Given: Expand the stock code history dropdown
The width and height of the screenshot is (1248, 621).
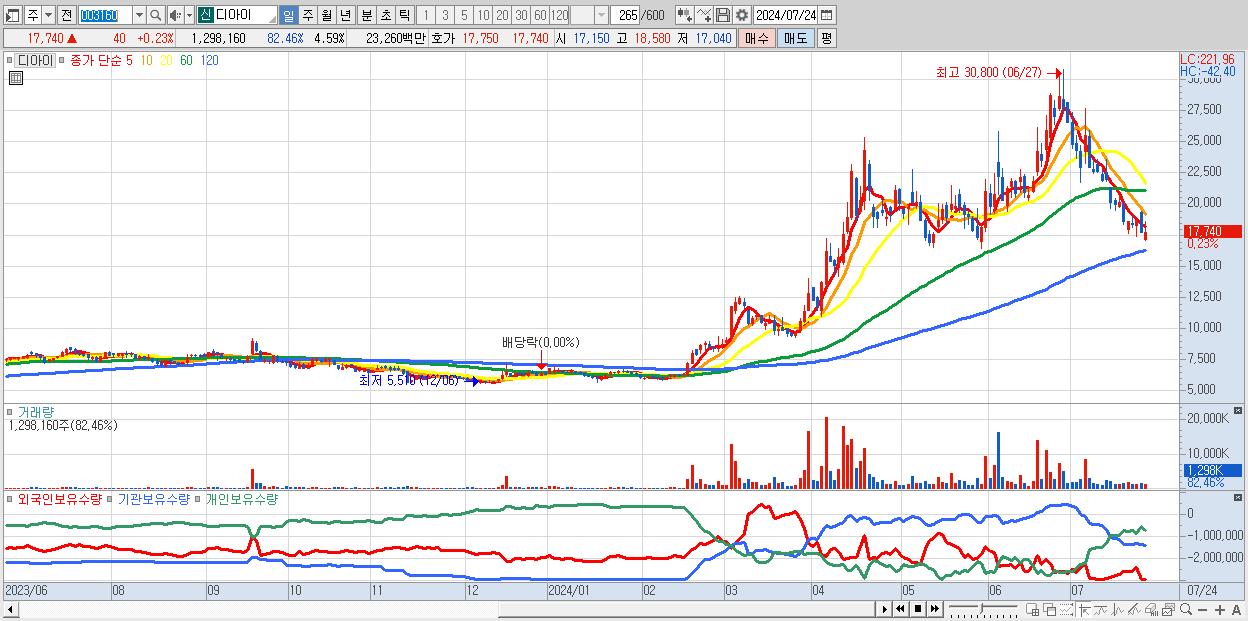Looking at the screenshot, I should click(x=139, y=15).
